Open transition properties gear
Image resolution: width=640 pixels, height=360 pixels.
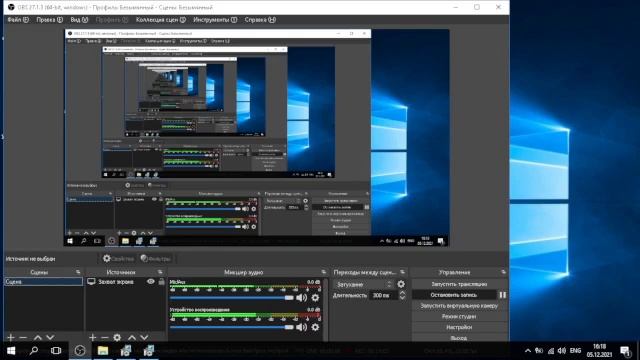401,284
